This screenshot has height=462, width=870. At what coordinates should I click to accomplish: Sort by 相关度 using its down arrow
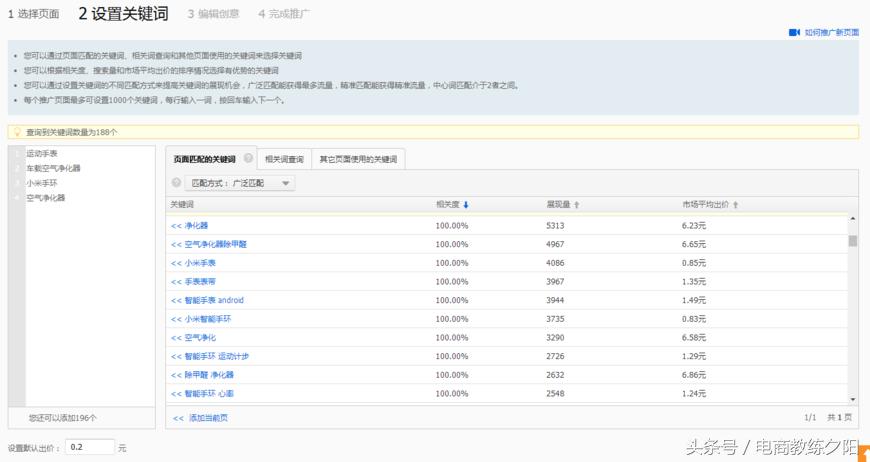(466, 205)
